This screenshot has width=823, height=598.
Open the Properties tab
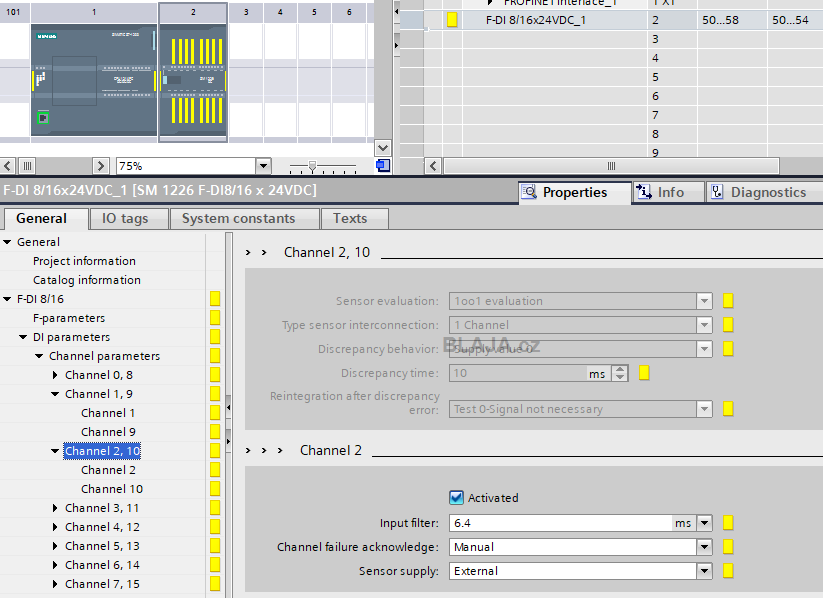575,192
